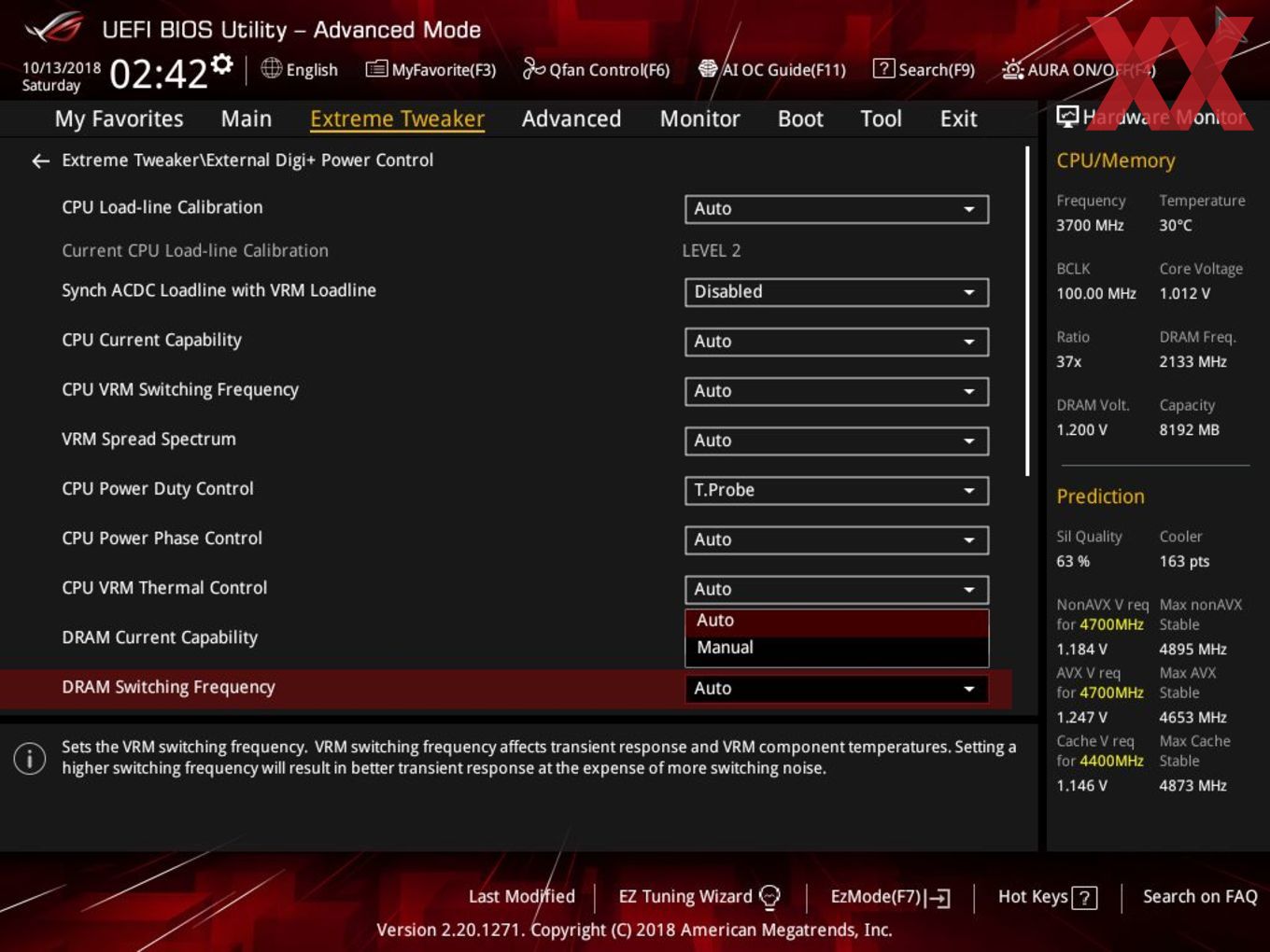The height and width of the screenshot is (952, 1270).
Task: Open the CPU Load-line Calibration dropdown
Action: 837,209
